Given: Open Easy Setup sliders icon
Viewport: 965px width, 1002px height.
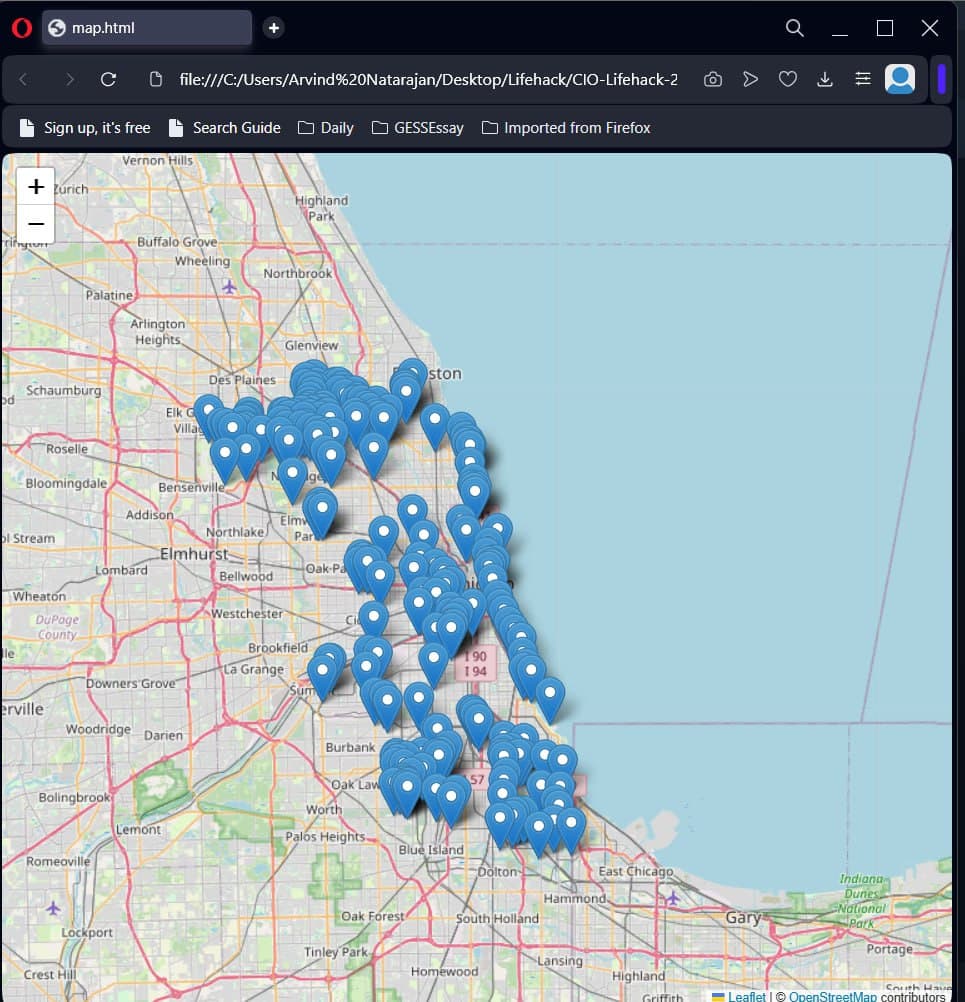Looking at the screenshot, I should click(x=862, y=79).
